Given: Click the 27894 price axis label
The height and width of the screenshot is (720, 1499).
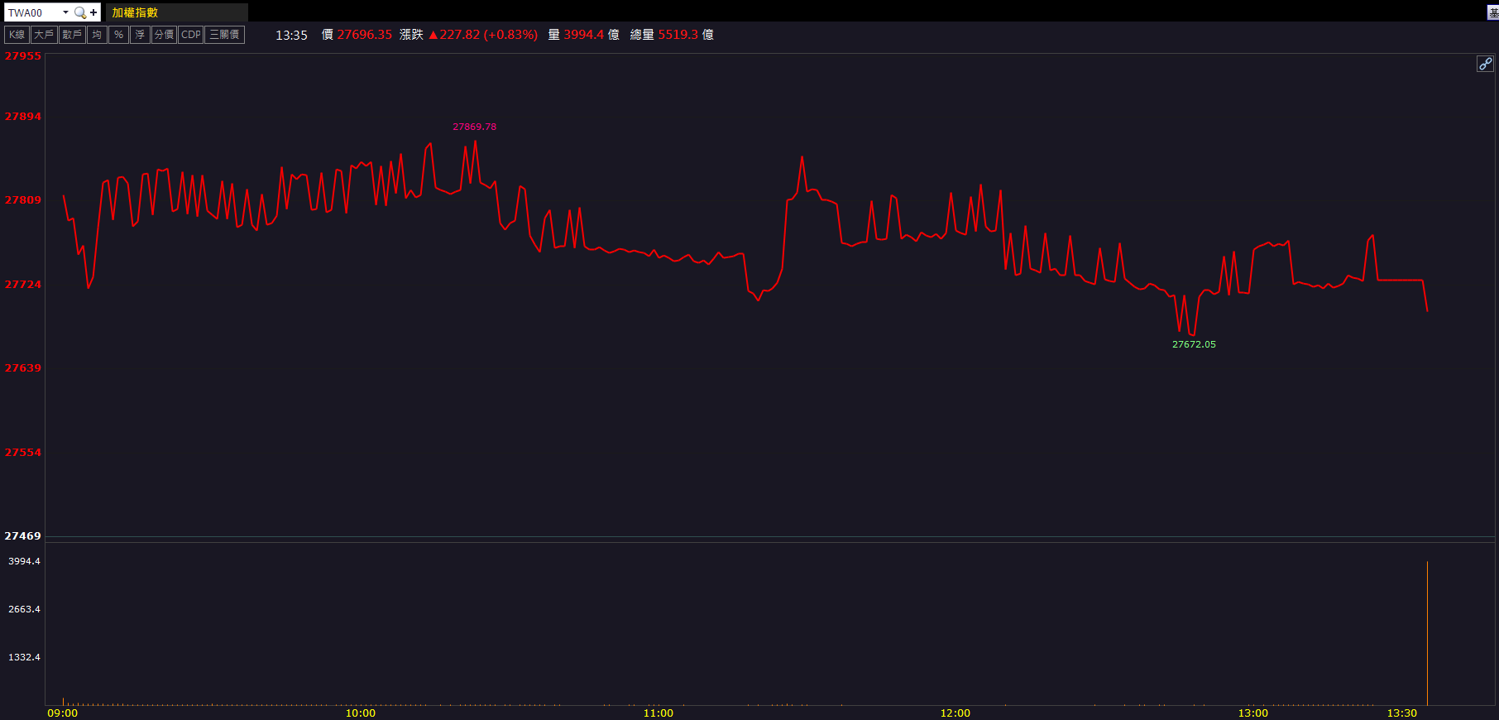Looking at the screenshot, I should tap(23, 116).
